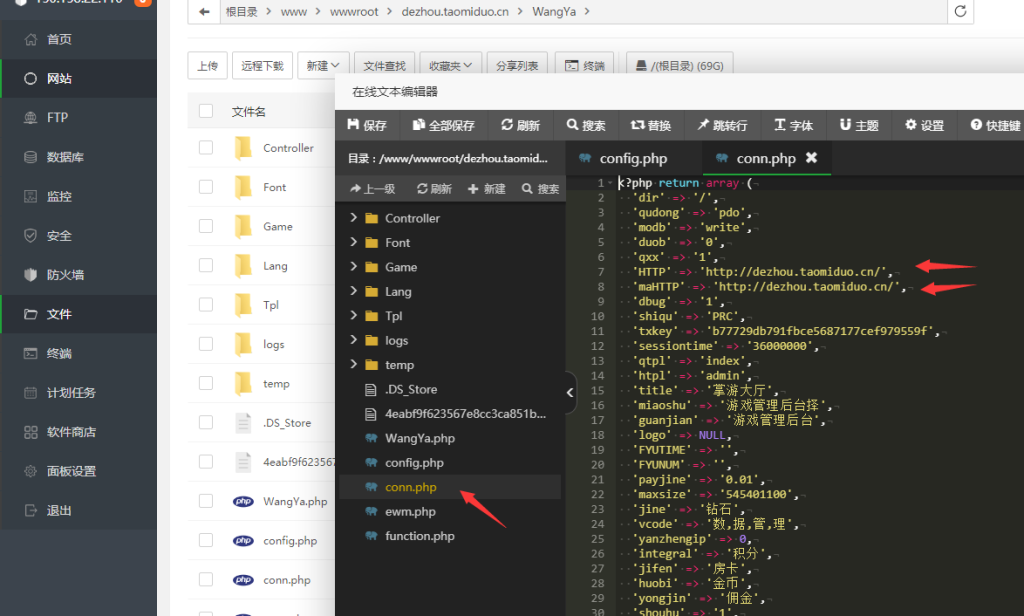Image resolution: width=1024 pixels, height=616 pixels.
Task: Click the 保存 (Save) icon in editor toolbar
Action: (x=366, y=124)
